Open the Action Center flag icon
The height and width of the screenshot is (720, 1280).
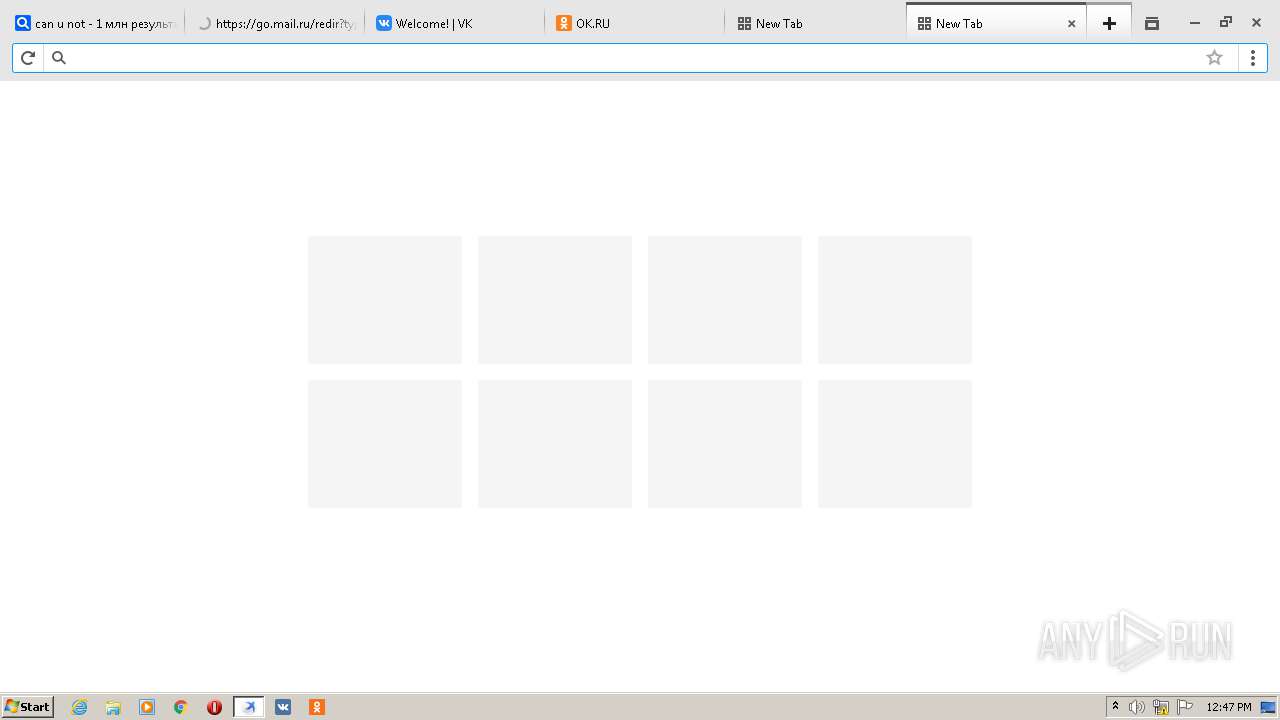pos(1185,707)
